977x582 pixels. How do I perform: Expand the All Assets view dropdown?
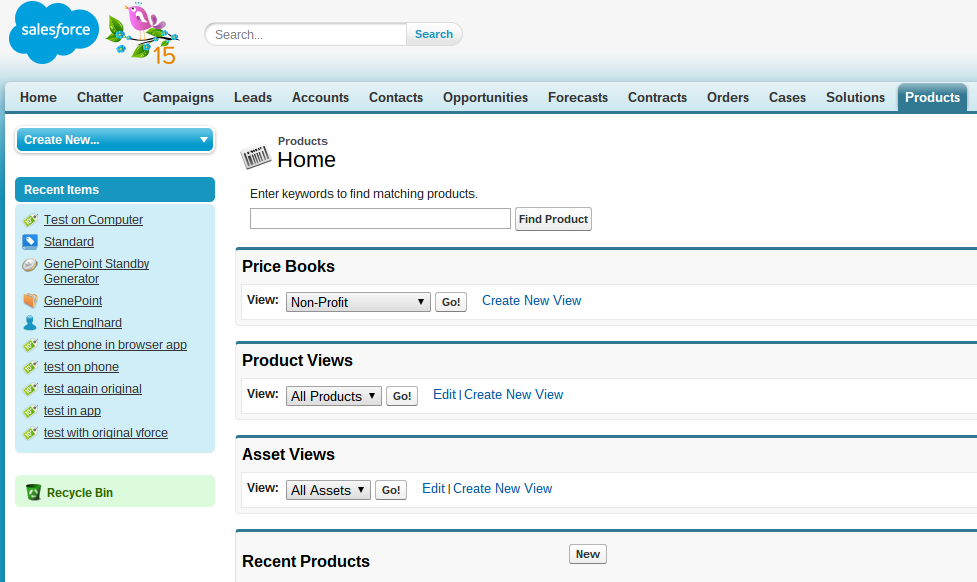coord(328,490)
